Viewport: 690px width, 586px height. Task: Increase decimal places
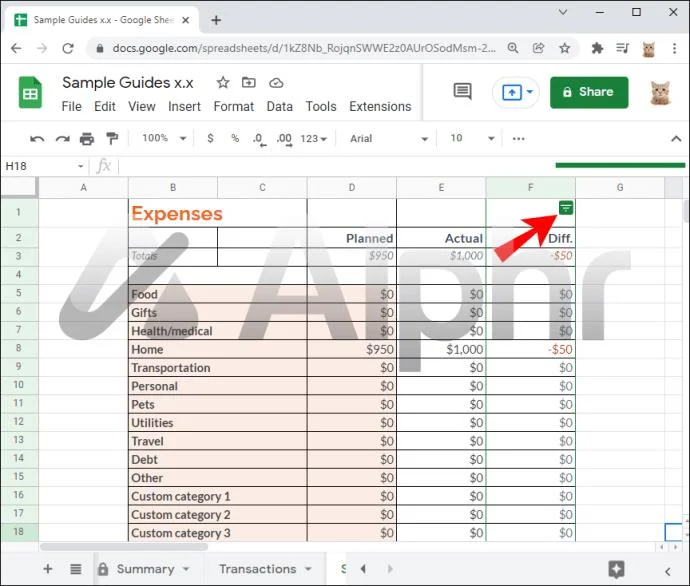284,139
